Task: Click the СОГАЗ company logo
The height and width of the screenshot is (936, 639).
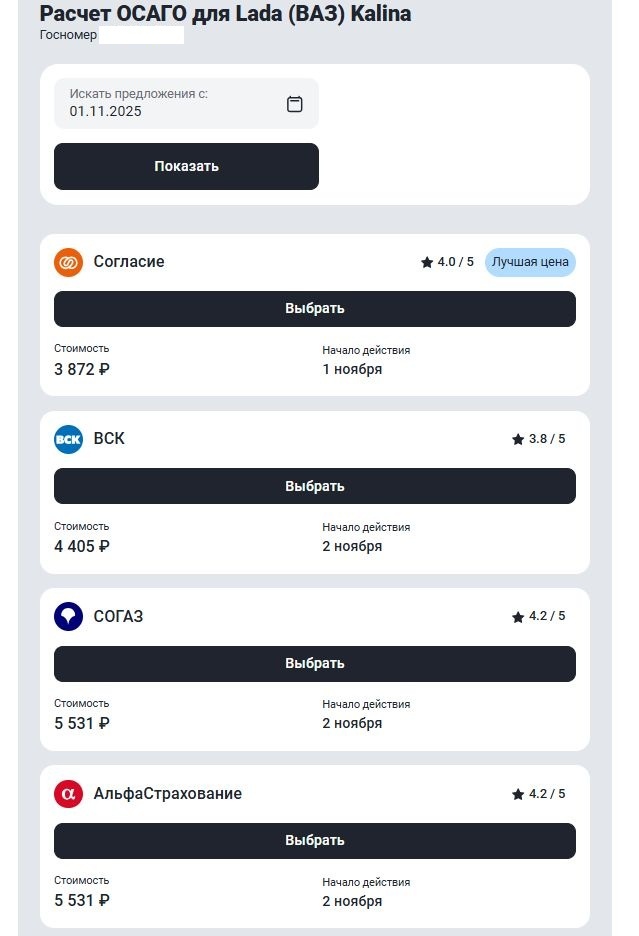Action: 68,616
